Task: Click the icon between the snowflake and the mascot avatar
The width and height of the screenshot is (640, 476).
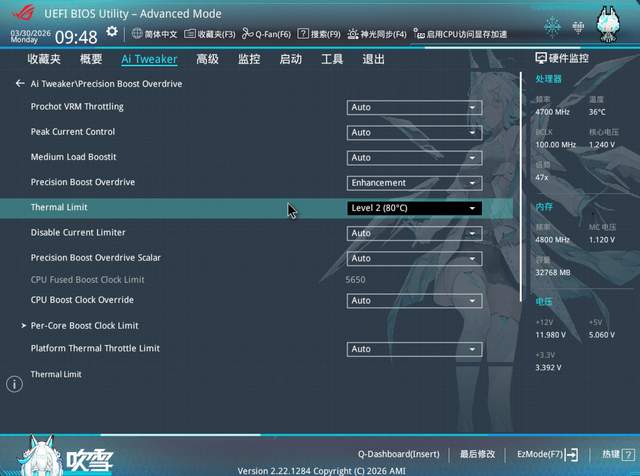Action: pyautogui.click(x=578, y=27)
